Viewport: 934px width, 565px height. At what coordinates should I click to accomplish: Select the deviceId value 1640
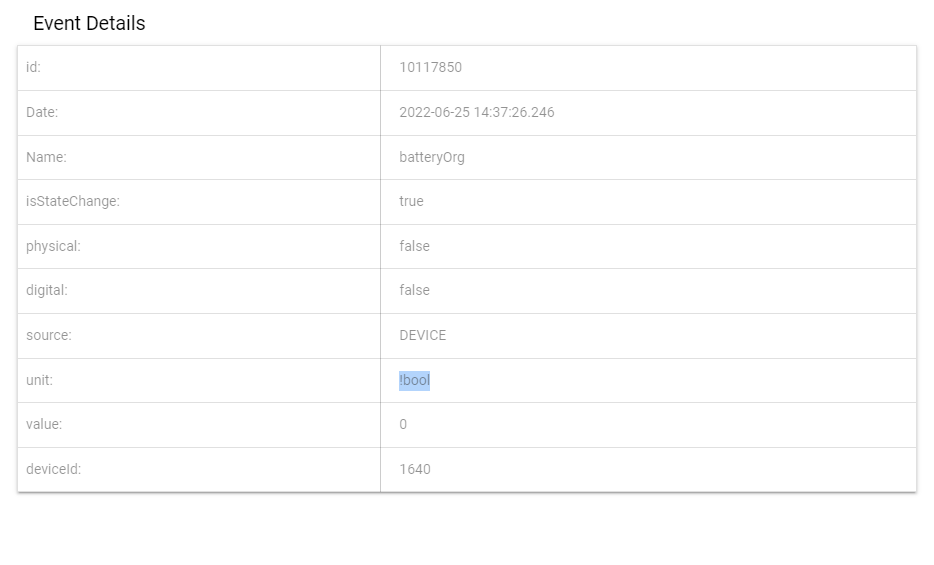[415, 469]
